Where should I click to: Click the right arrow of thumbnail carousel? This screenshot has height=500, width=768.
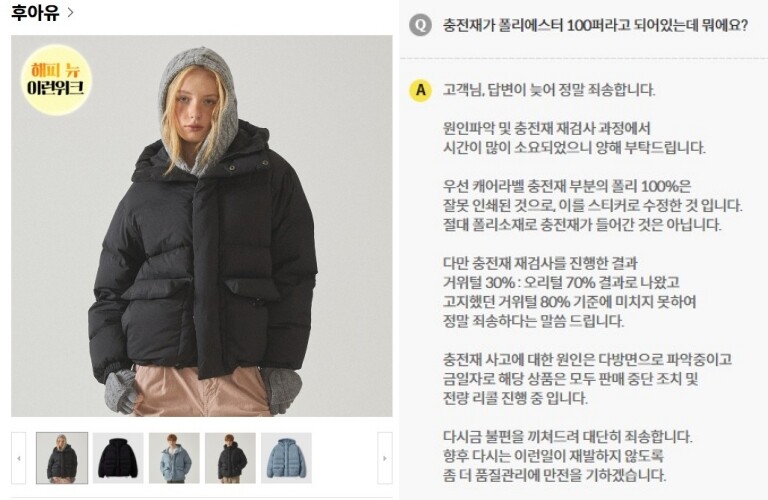coord(384,458)
